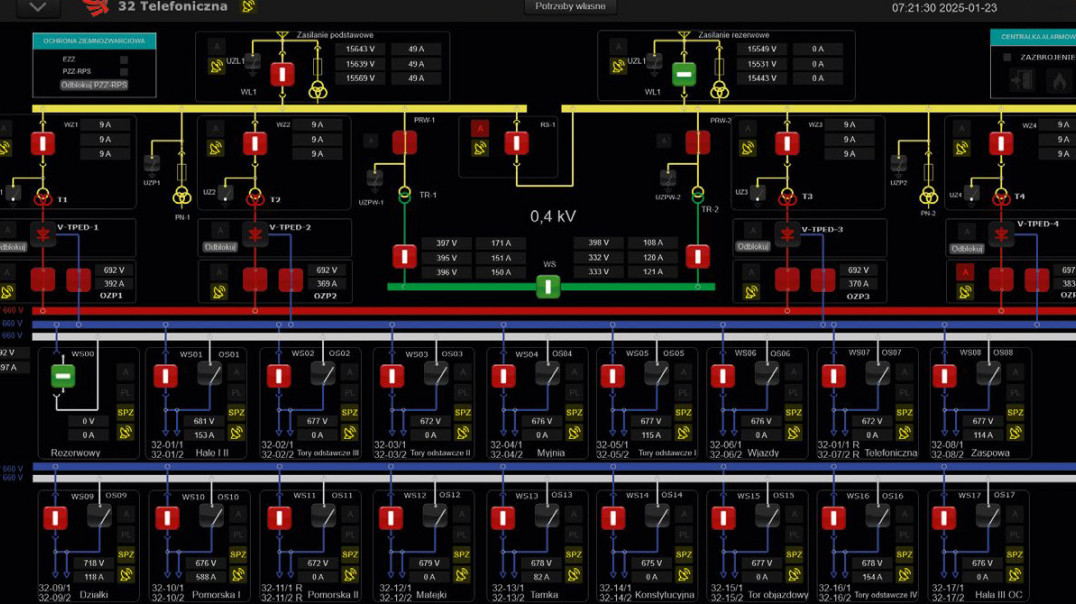Click the fire alarm flame icon
This screenshot has height=604, width=1076.
[1058, 81]
